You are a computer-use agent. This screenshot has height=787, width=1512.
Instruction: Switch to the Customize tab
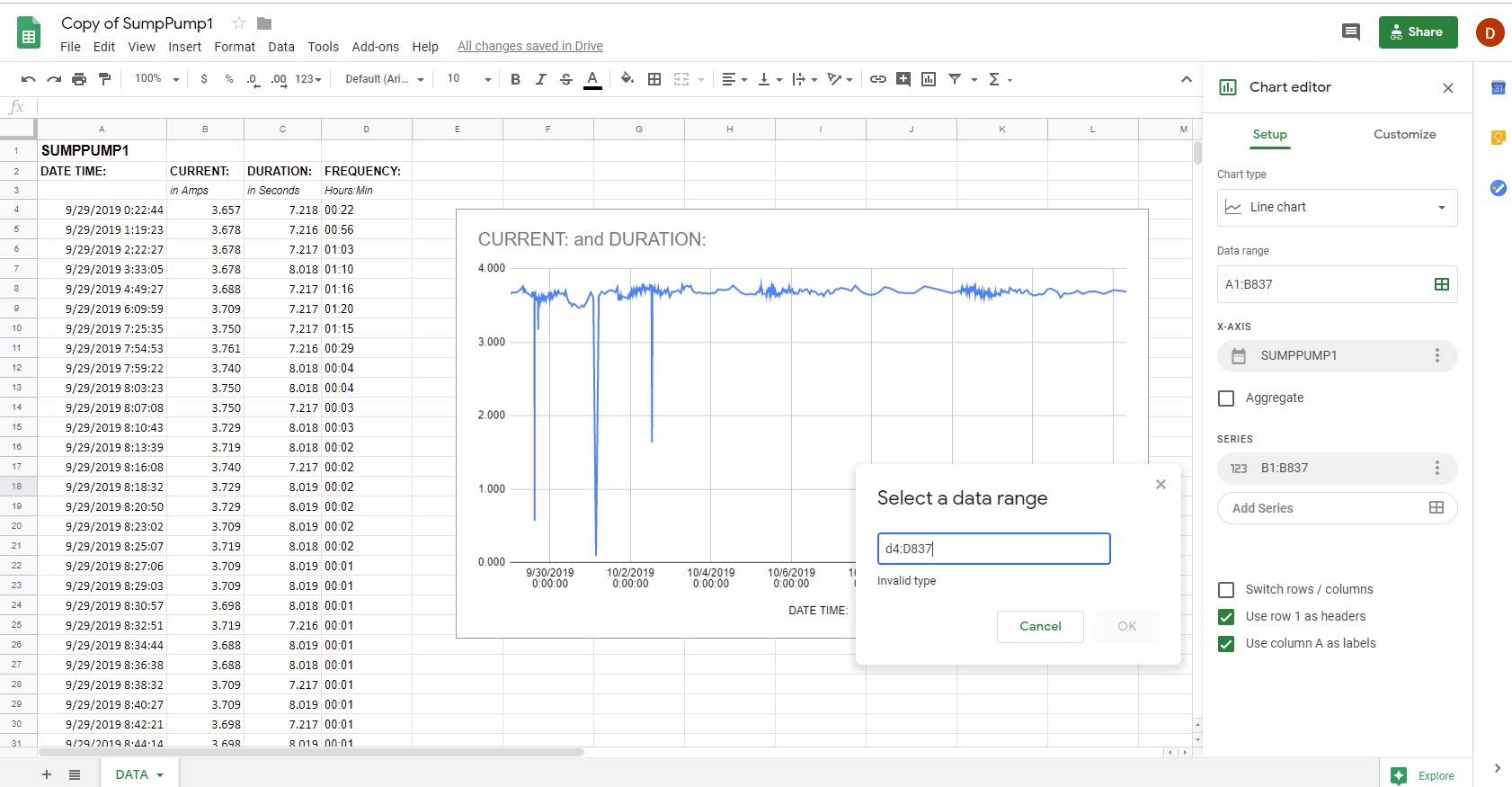pos(1404,135)
